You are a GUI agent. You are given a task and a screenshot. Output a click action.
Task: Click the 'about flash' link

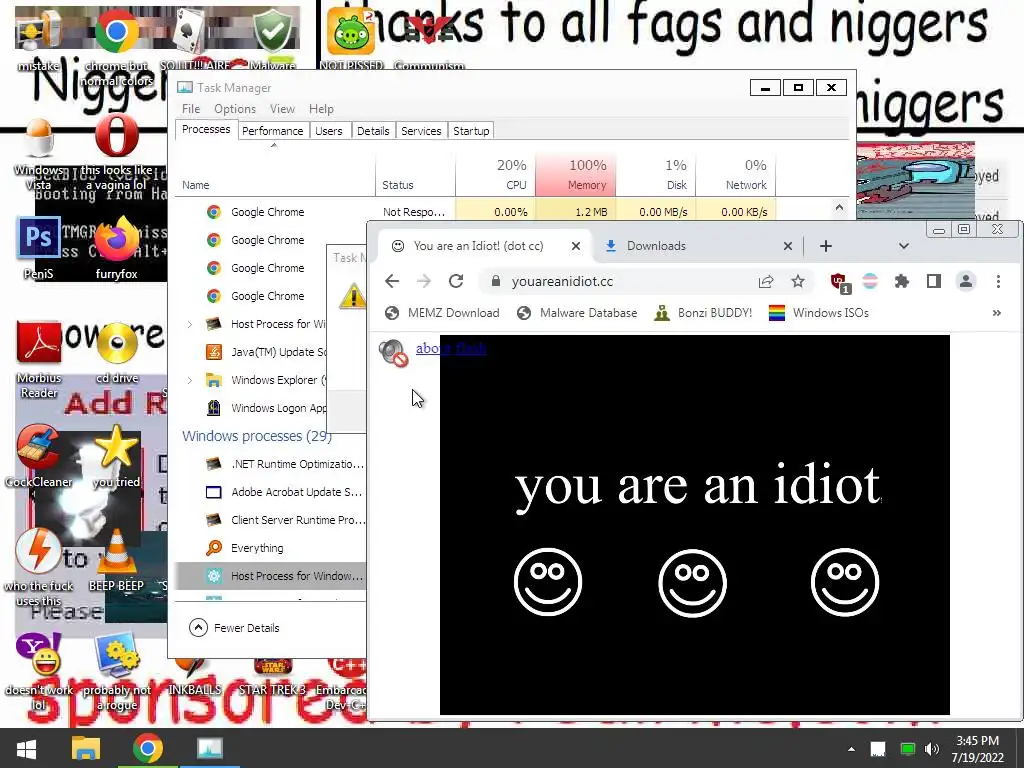point(451,348)
